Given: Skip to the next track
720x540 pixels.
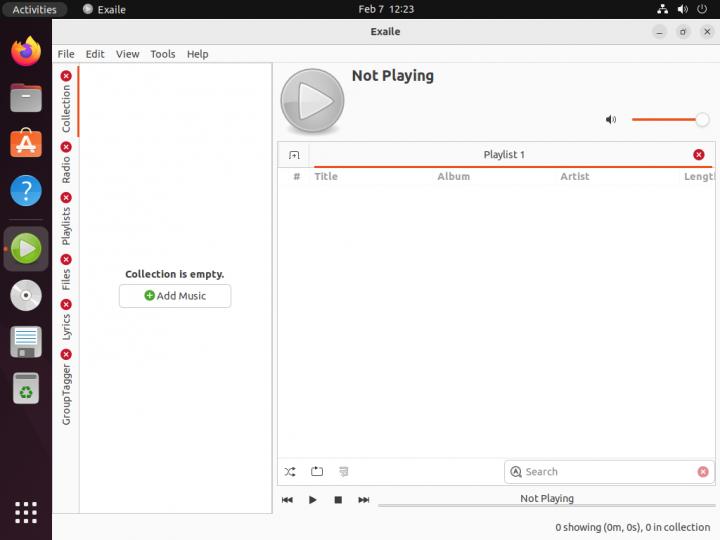Looking at the screenshot, I should 364,499.
